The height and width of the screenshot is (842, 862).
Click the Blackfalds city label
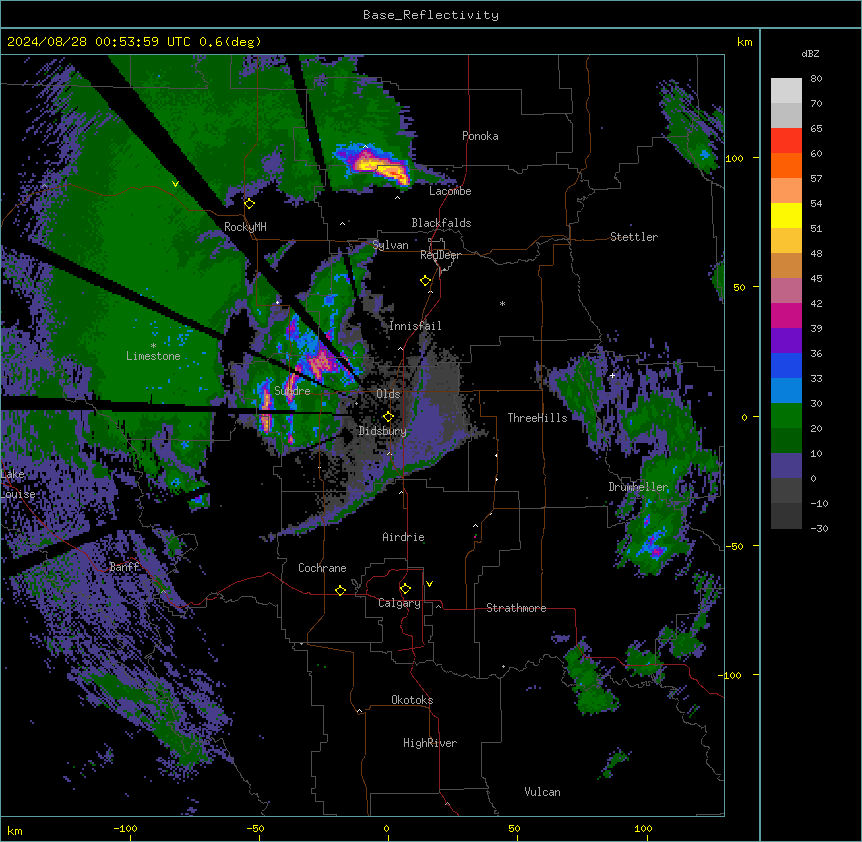441,223
